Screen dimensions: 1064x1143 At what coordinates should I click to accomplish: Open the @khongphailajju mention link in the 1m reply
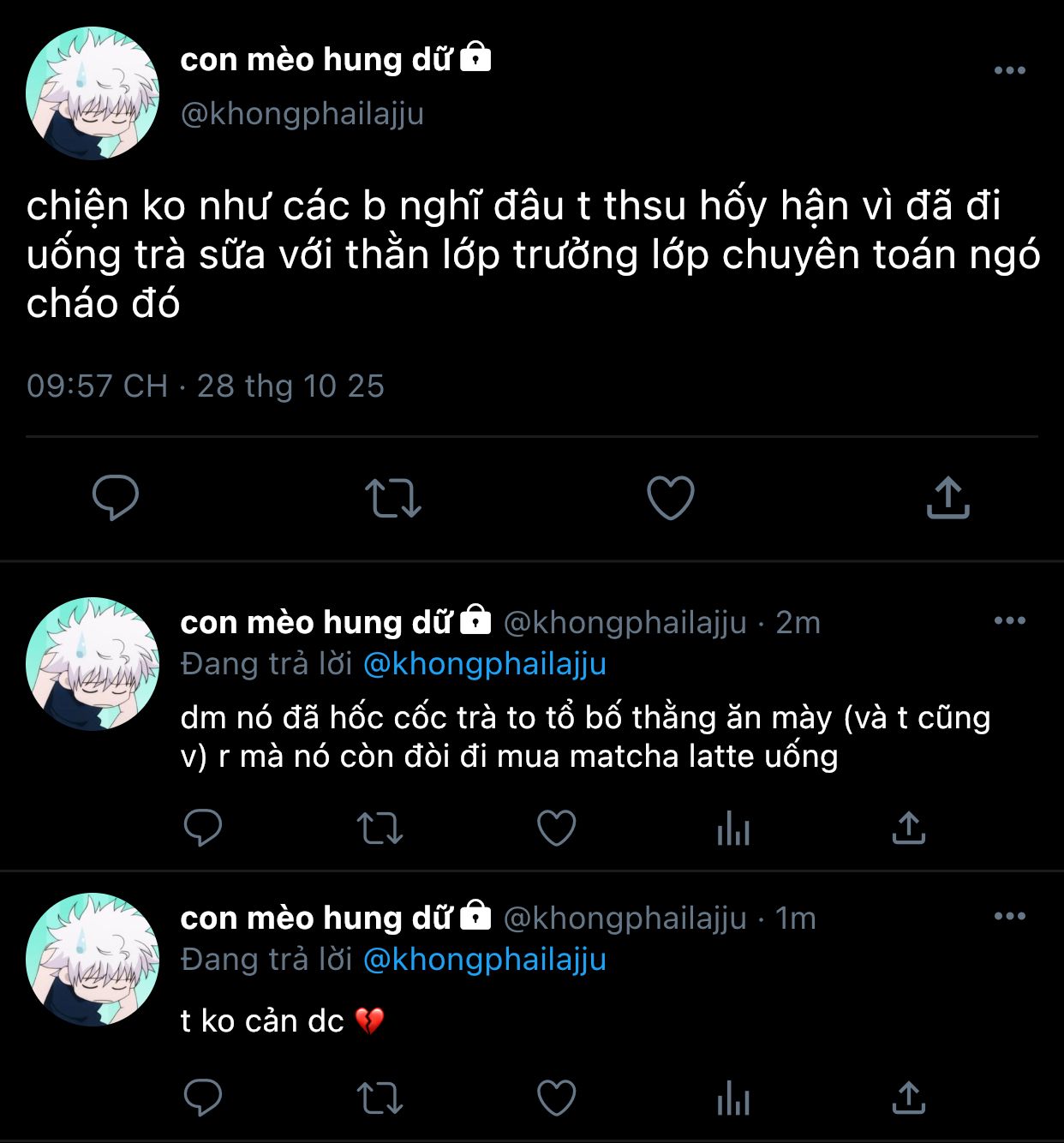pos(485,960)
